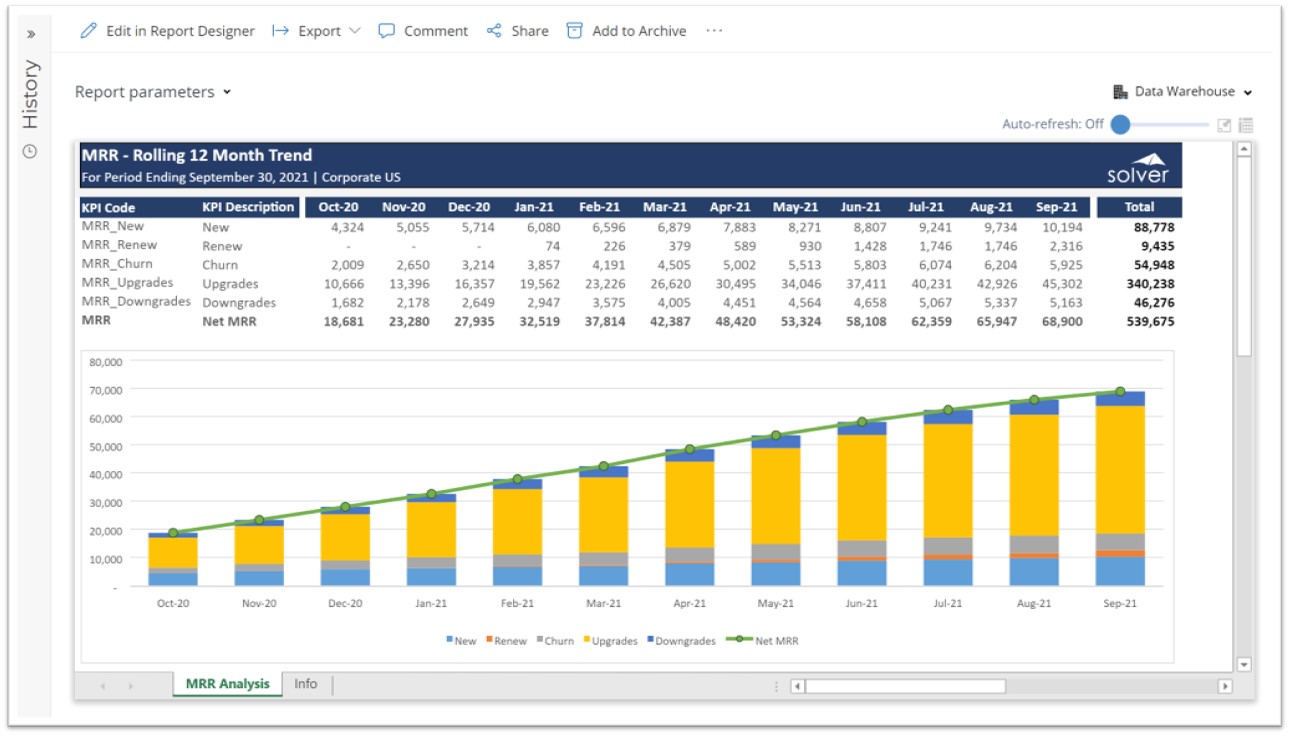This screenshot has height=736, width=1290.
Task: Click the pencil icon for Edit in Report Designer
Action: tap(88, 31)
